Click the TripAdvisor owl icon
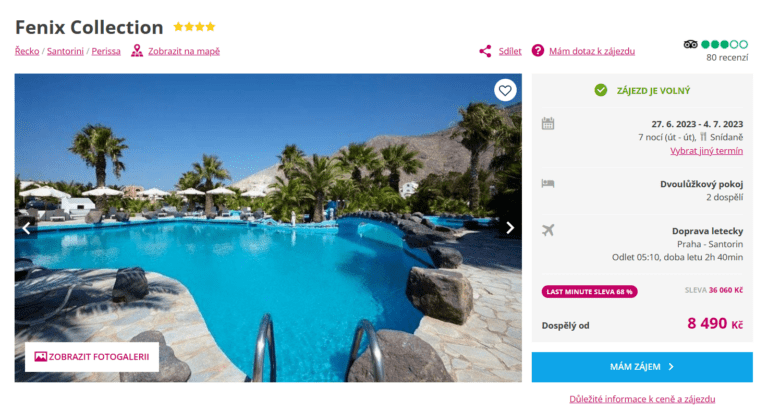Image resolution: width=768 pixels, height=410 pixels. click(690, 45)
